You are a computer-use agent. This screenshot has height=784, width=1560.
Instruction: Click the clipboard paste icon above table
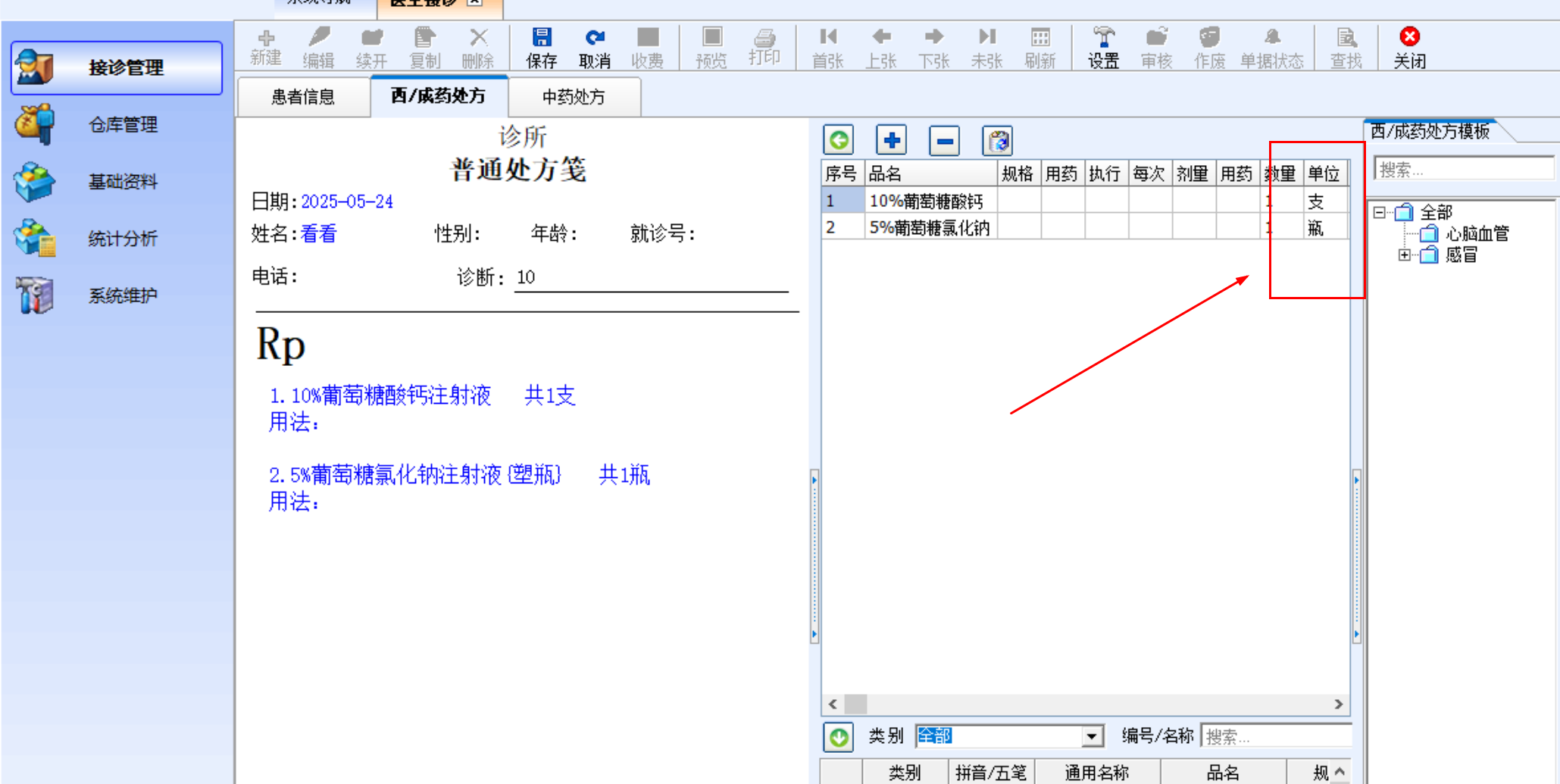(998, 140)
